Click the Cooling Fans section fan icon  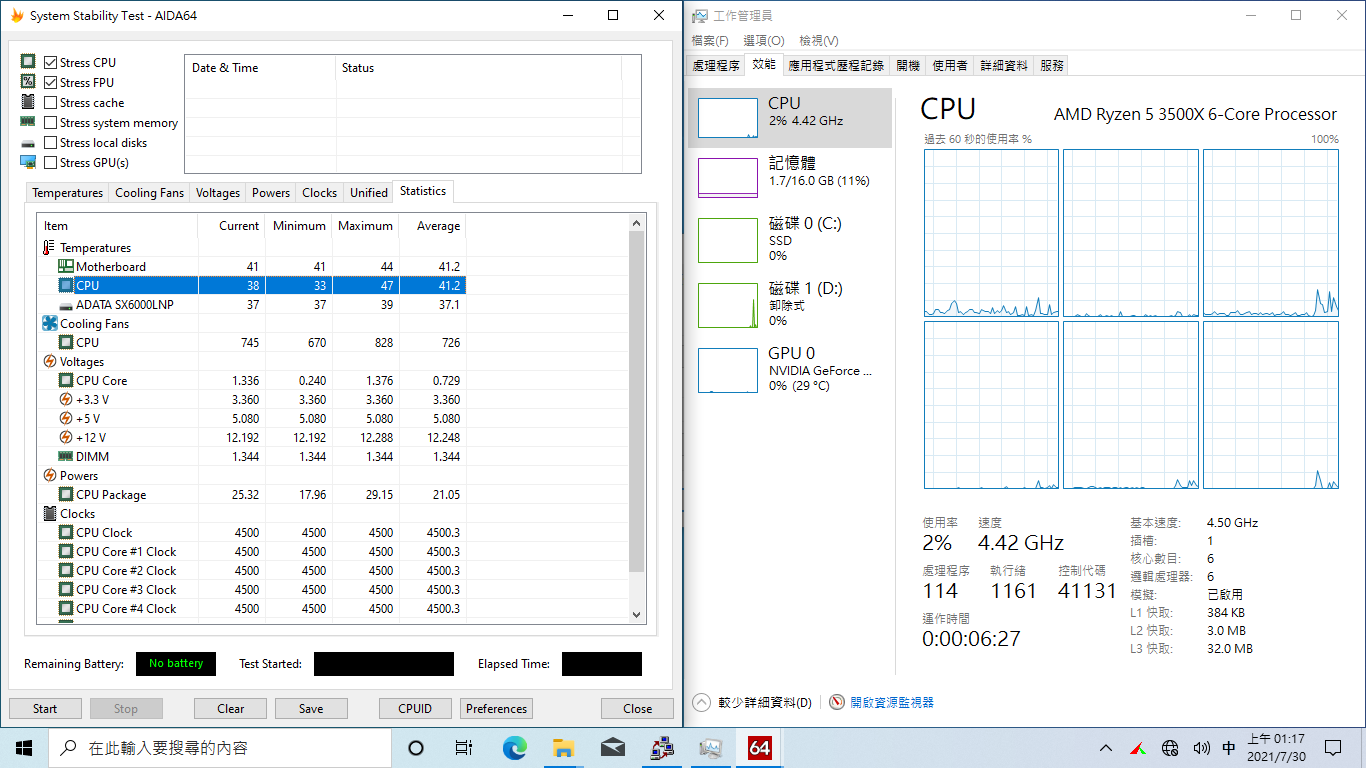tap(50, 324)
